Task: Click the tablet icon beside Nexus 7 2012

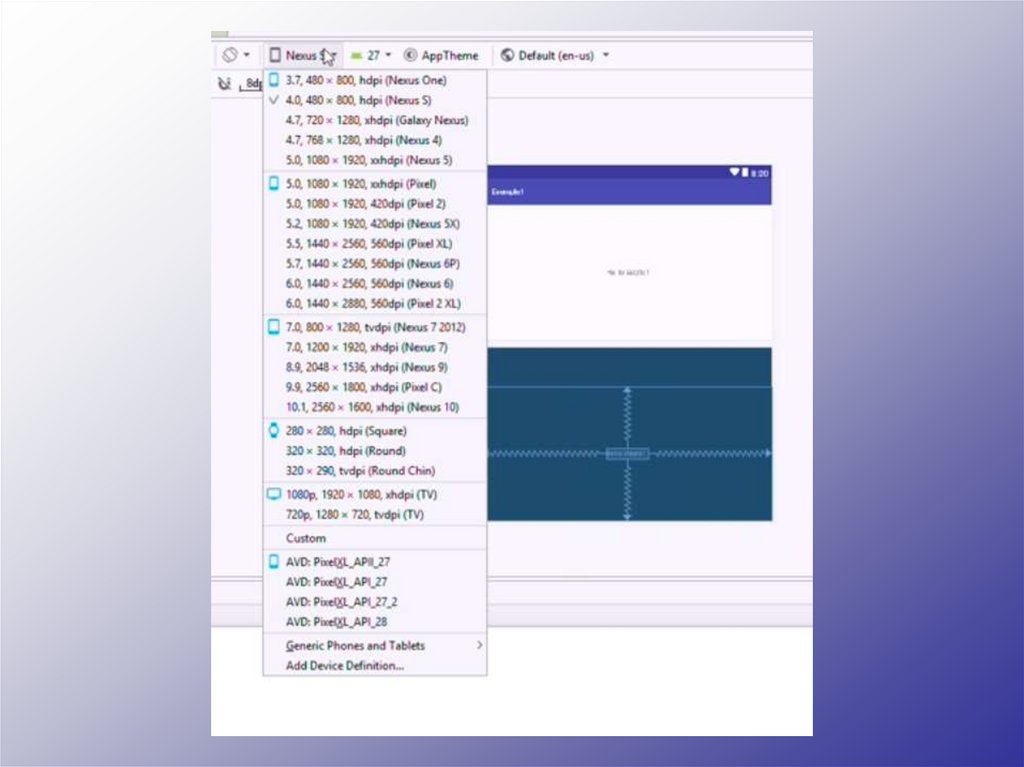Action: tap(274, 327)
